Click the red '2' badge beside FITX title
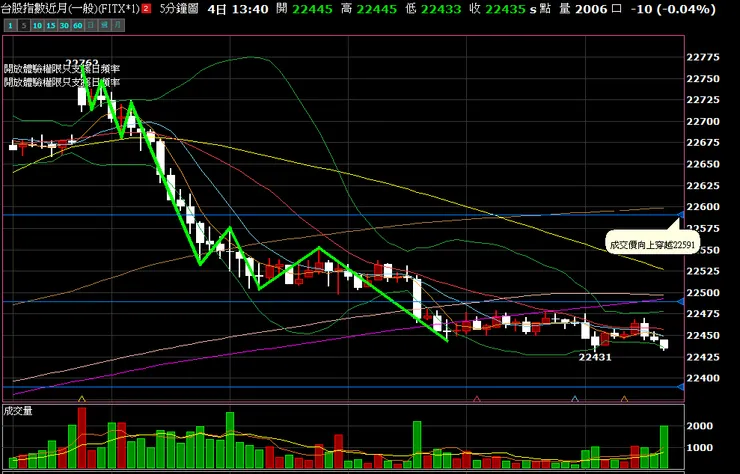 tap(146, 9)
